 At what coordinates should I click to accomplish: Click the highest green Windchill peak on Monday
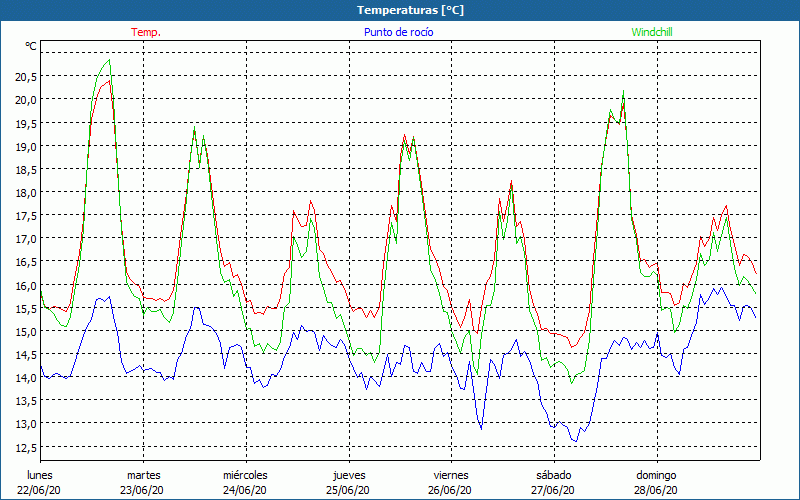pos(109,60)
